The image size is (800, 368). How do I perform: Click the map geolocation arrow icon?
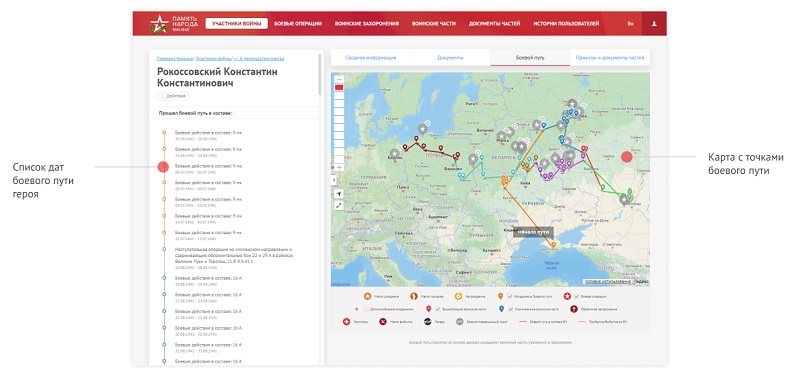click(339, 194)
